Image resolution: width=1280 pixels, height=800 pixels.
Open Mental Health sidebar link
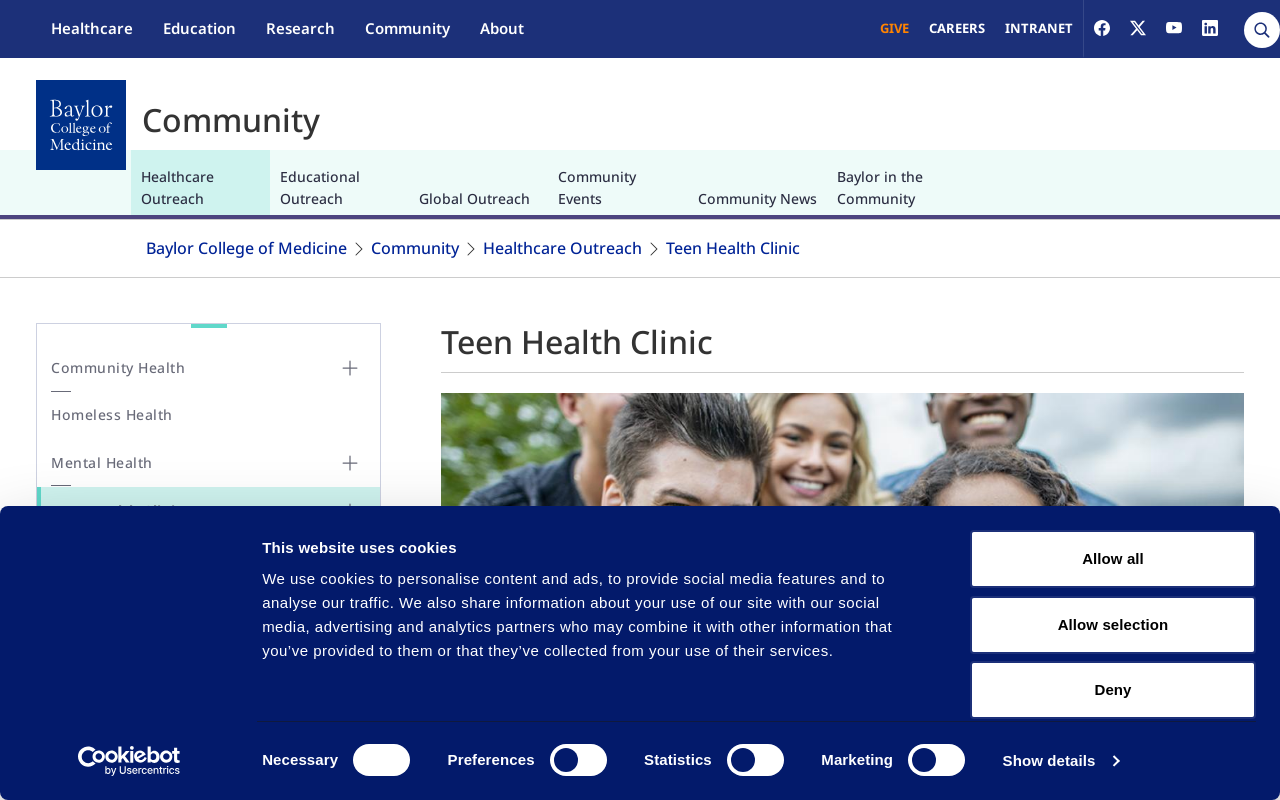[x=102, y=463]
